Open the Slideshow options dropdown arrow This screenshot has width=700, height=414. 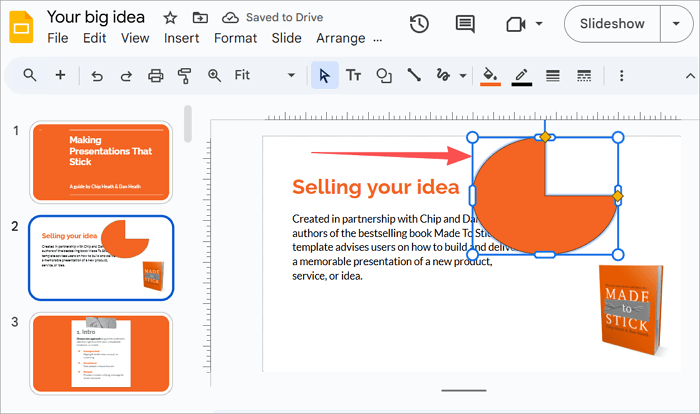click(x=676, y=24)
